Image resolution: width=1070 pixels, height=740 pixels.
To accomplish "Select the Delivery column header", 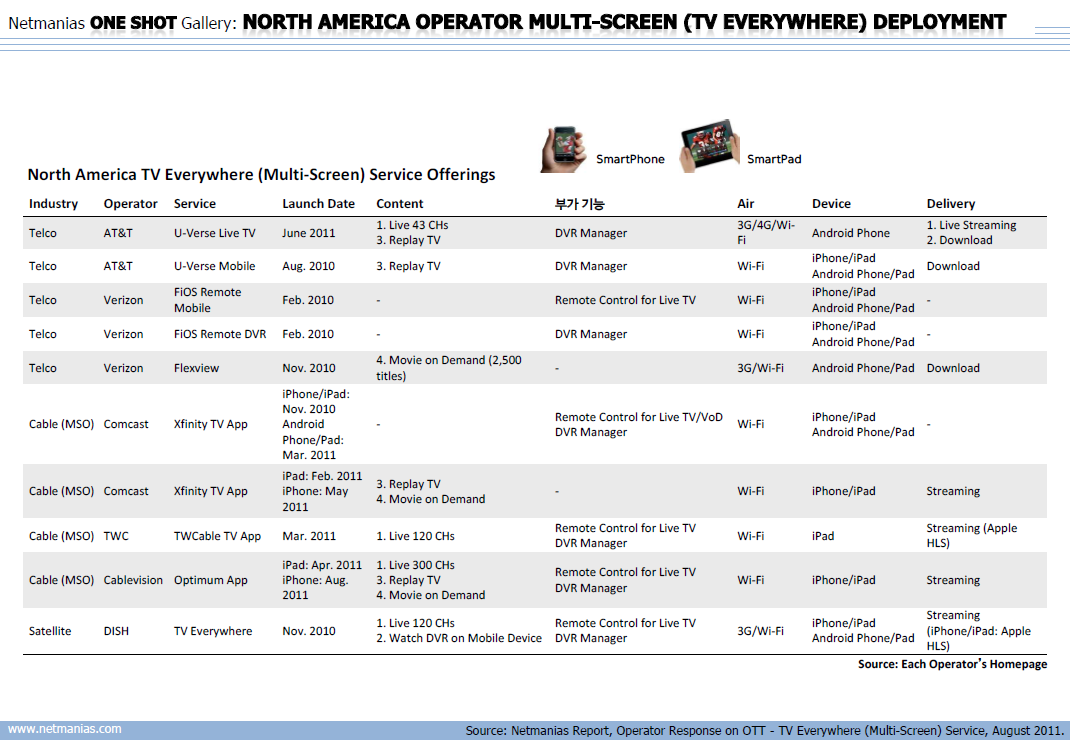I will click(x=951, y=203).
